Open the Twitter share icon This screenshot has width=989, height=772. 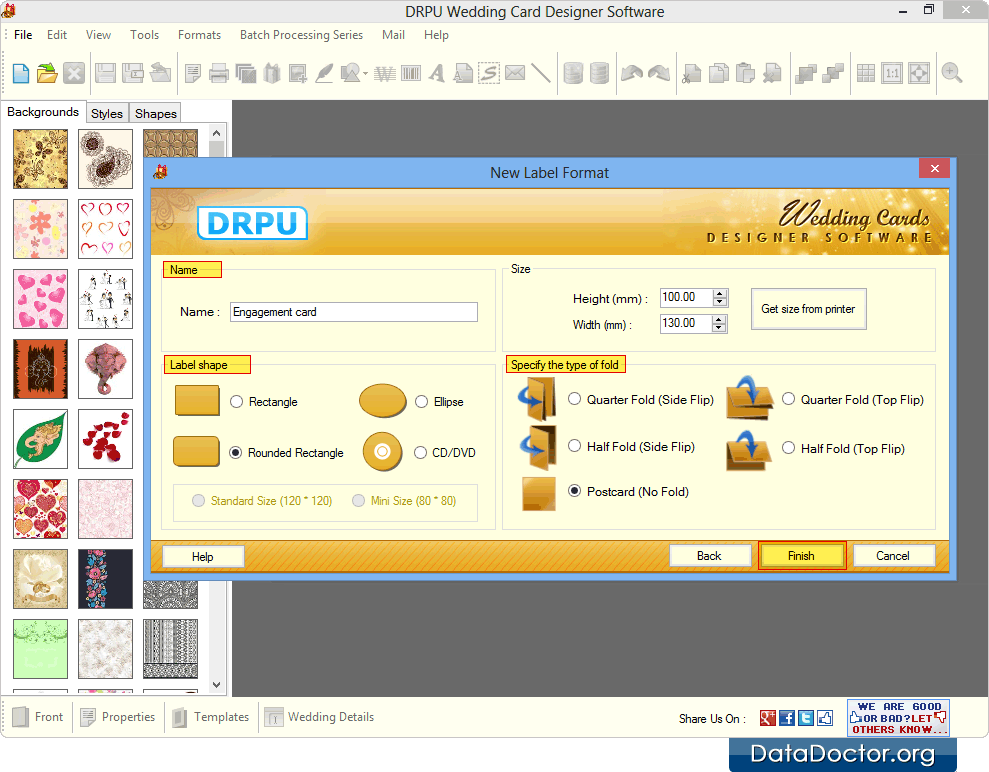(805, 718)
